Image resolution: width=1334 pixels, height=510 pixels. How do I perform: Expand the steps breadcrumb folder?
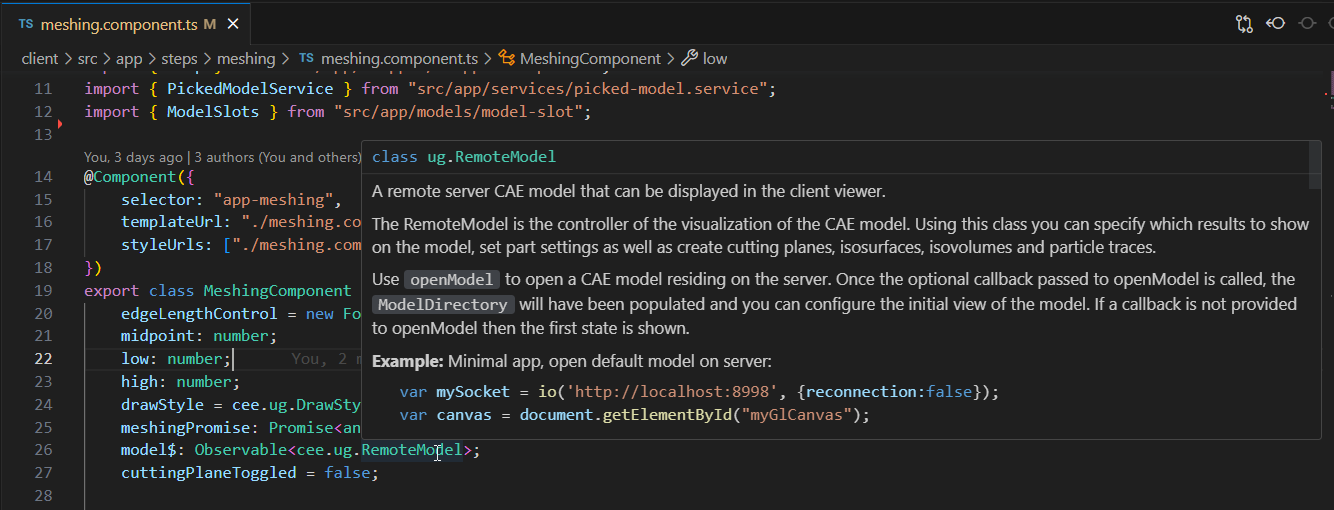click(x=178, y=59)
